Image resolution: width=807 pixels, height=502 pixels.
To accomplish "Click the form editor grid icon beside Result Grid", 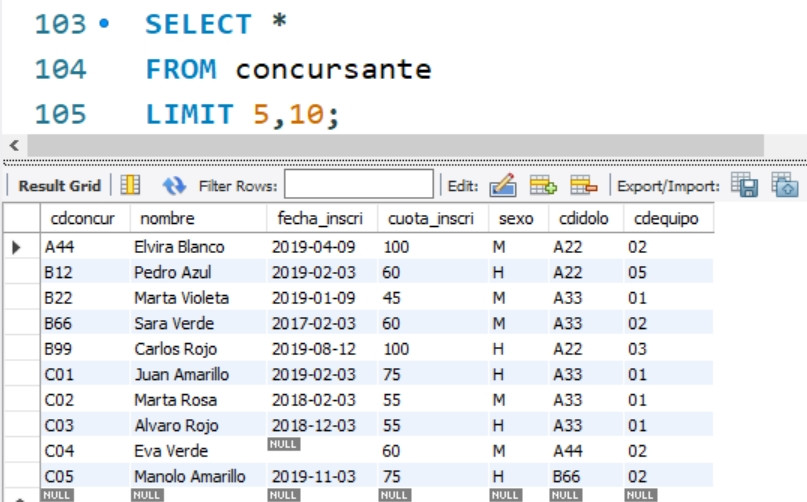I will pos(130,185).
